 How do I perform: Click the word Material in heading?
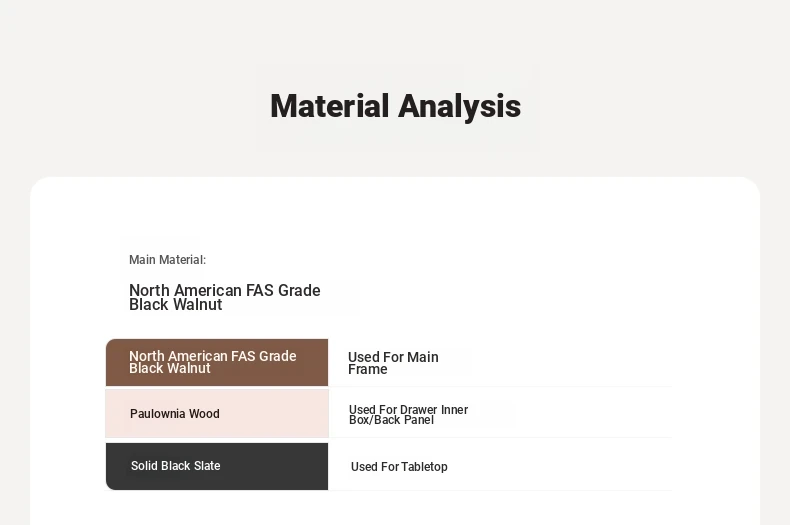[x=330, y=106]
